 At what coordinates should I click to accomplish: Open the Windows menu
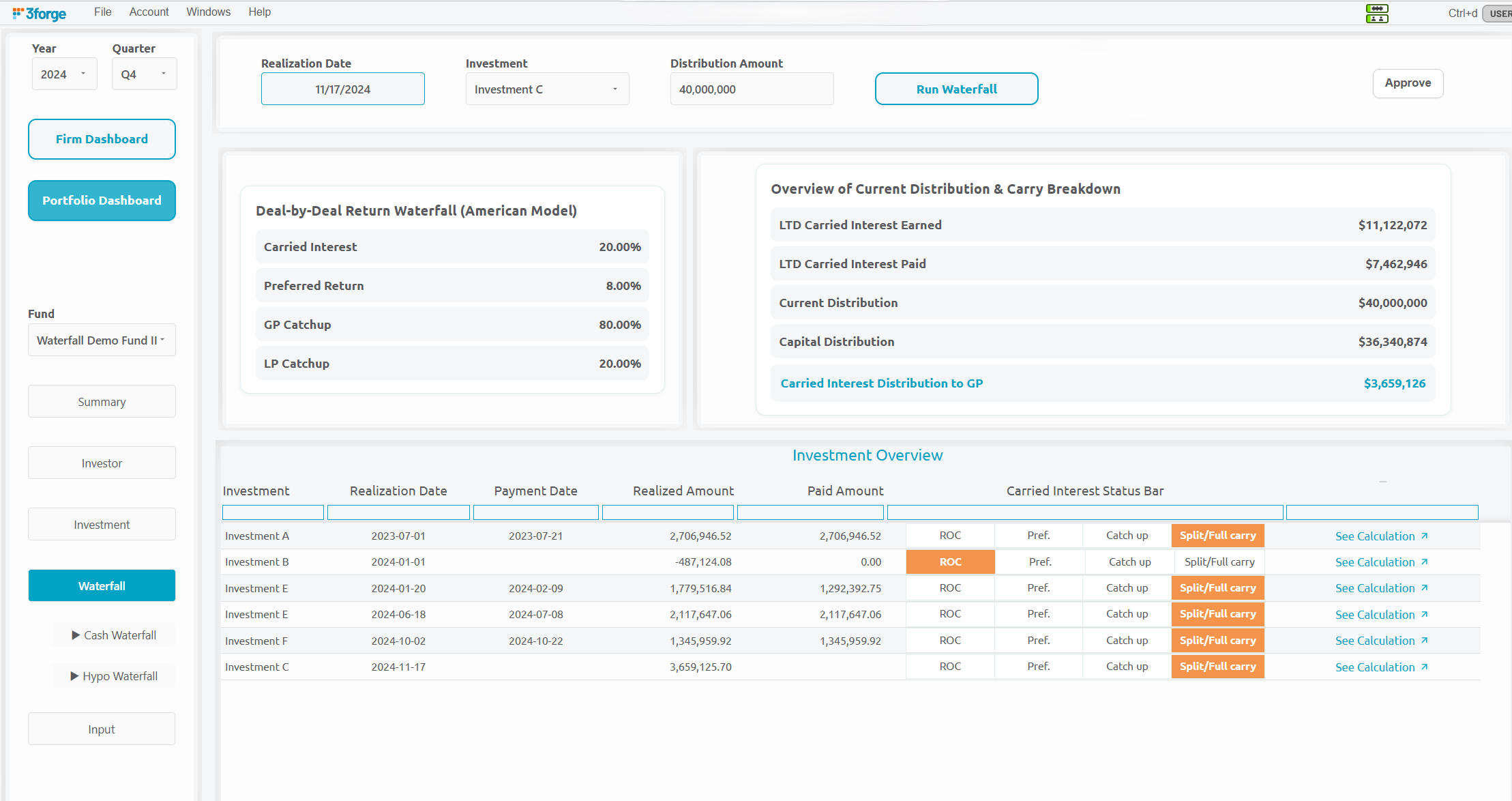(208, 12)
